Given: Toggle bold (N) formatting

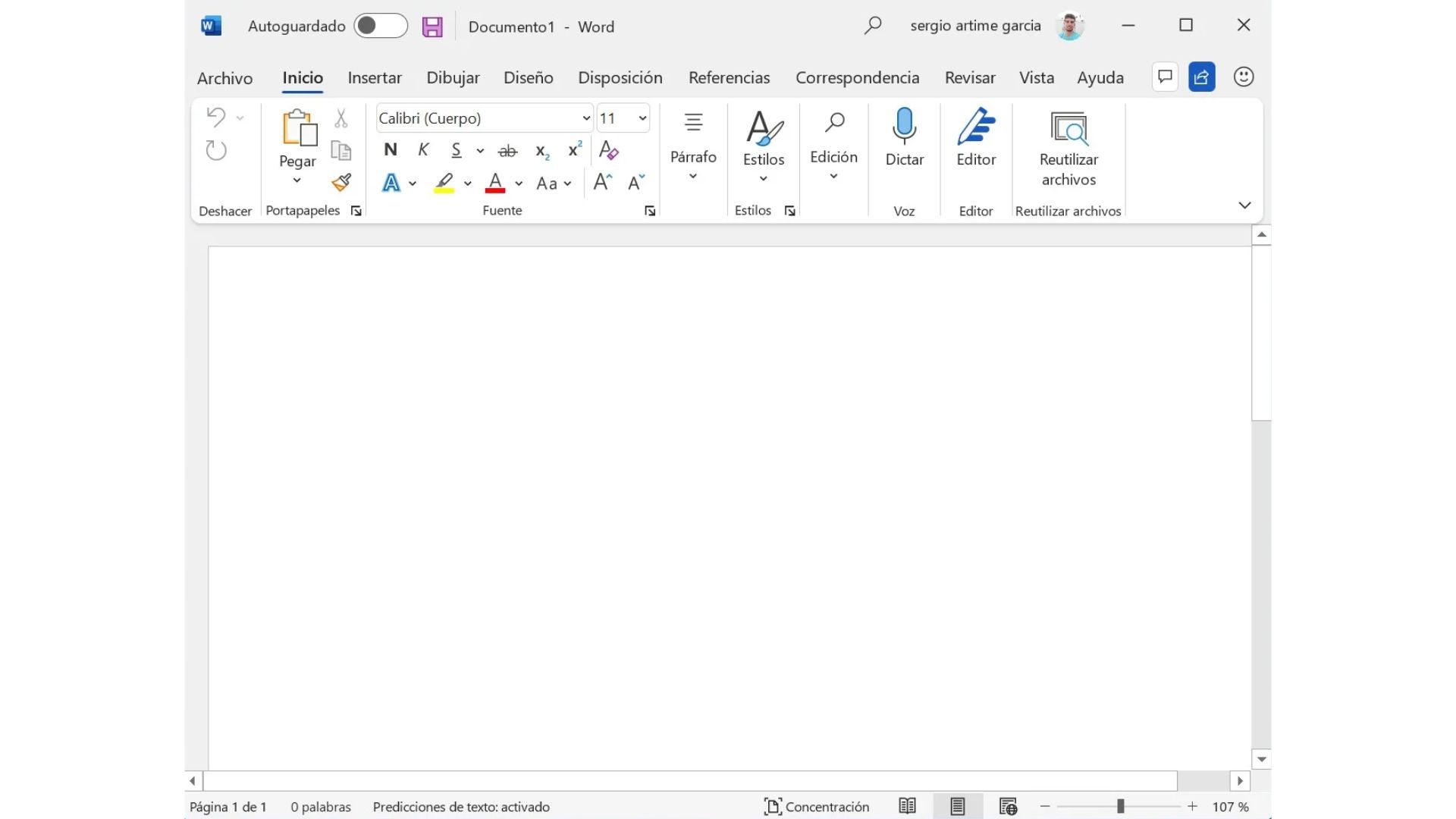Looking at the screenshot, I should [x=390, y=150].
